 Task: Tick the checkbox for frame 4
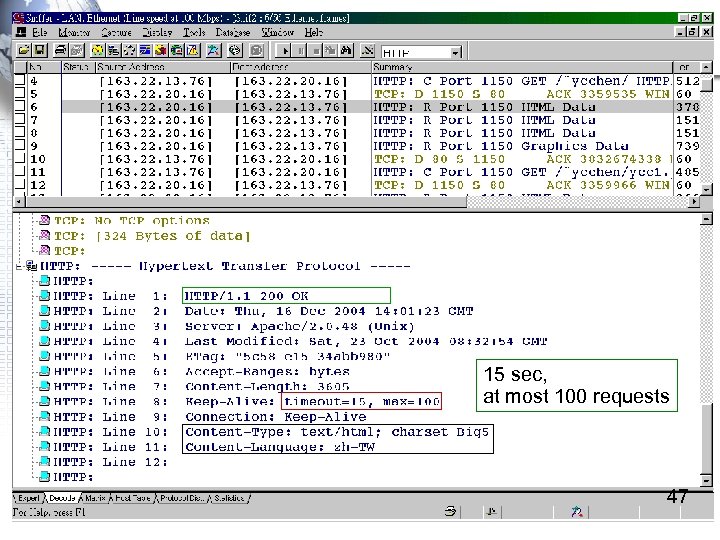coord(20,80)
